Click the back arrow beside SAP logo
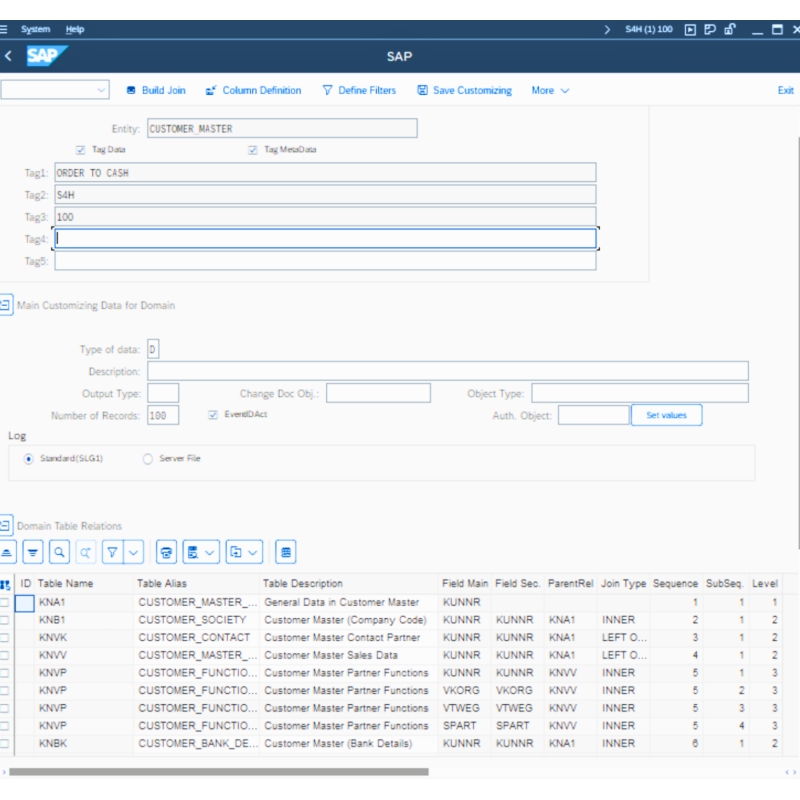This screenshot has height=800, width=800. point(9,57)
